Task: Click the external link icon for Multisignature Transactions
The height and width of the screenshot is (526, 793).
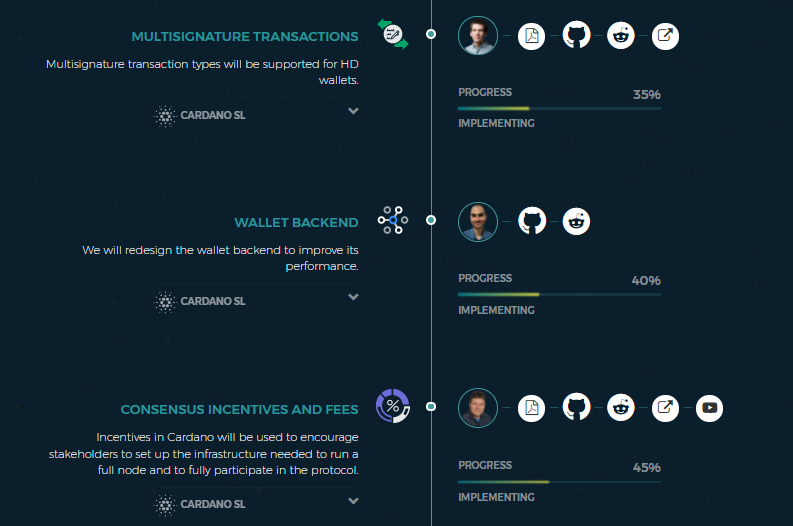Action: [665, 36]
